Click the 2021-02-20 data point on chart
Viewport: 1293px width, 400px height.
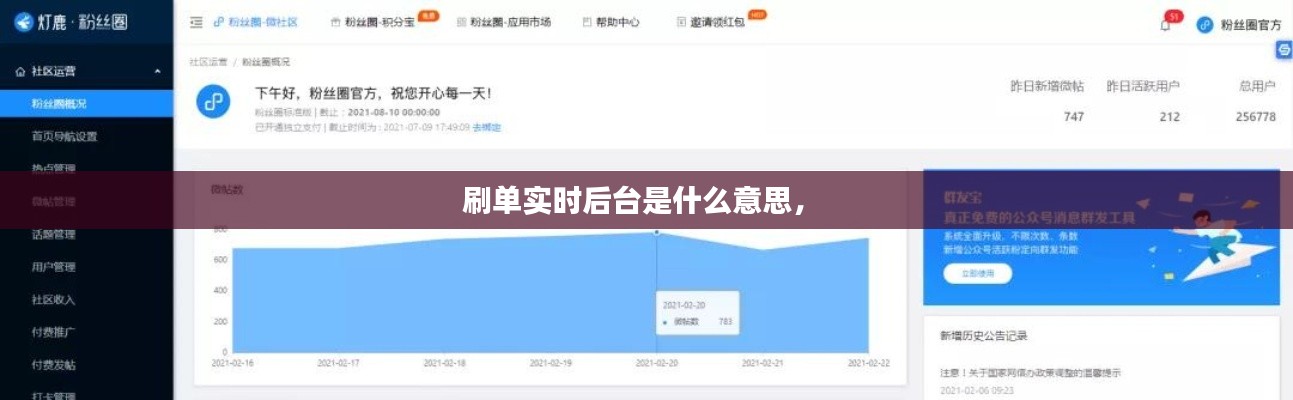pyautogui.click(x=656, y=232)
